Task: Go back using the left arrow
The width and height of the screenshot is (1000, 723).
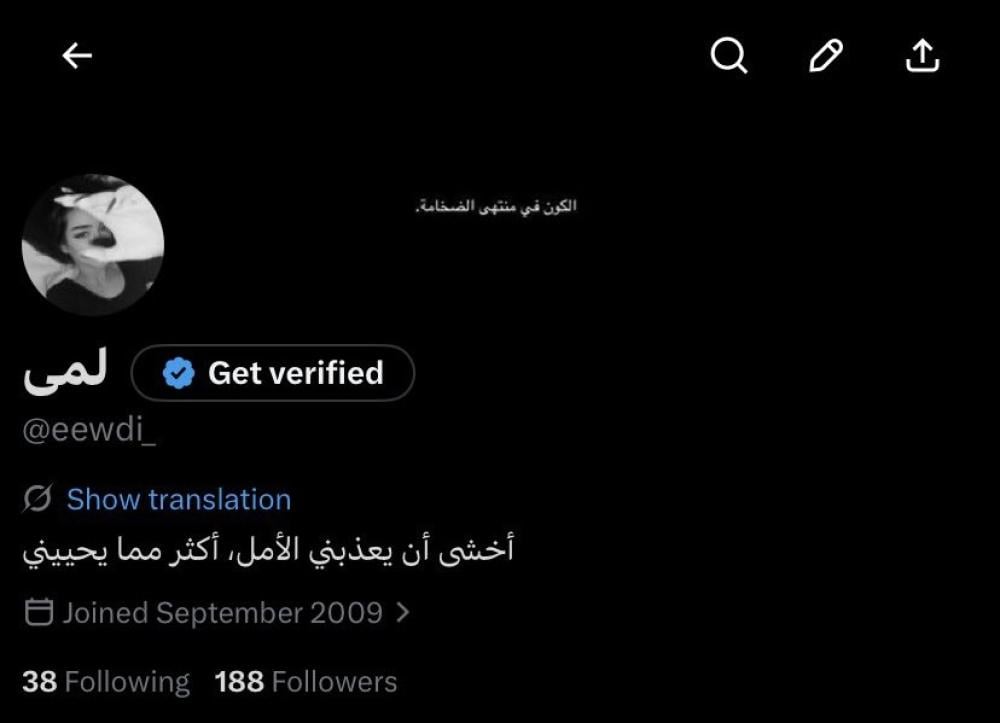Action: (x=77, y=56)
